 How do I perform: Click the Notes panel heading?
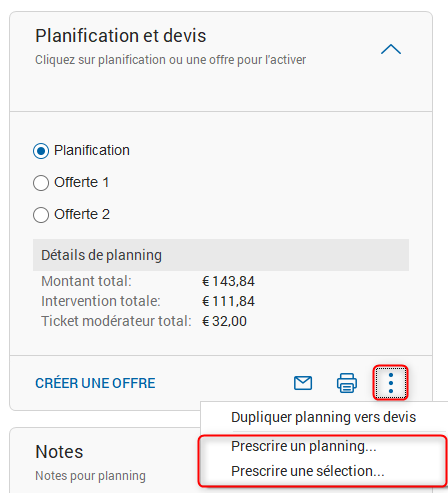pos(59,452)
